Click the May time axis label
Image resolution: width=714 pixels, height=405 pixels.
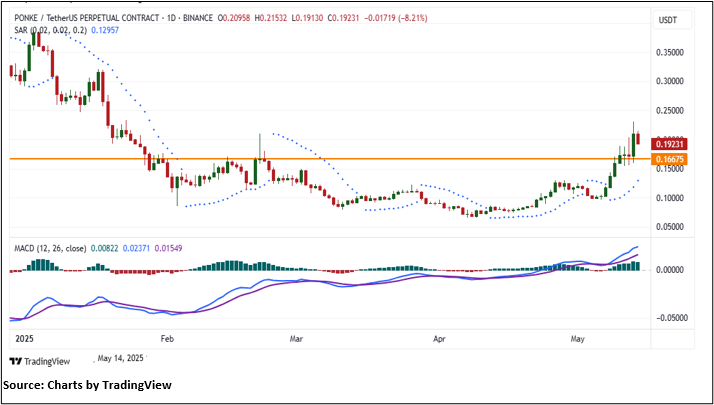(x=578, y=339)
